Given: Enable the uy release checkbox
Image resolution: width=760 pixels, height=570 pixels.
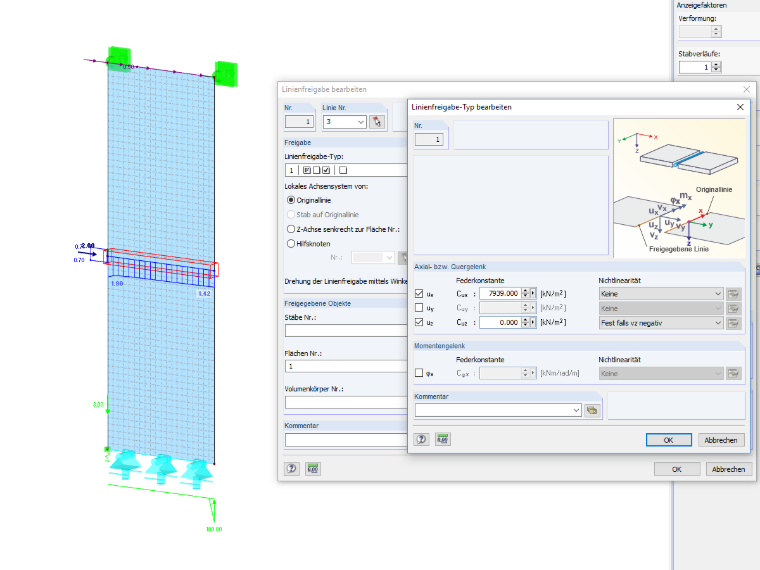Looking at the screenshot, I should click(x=419, y=308).
